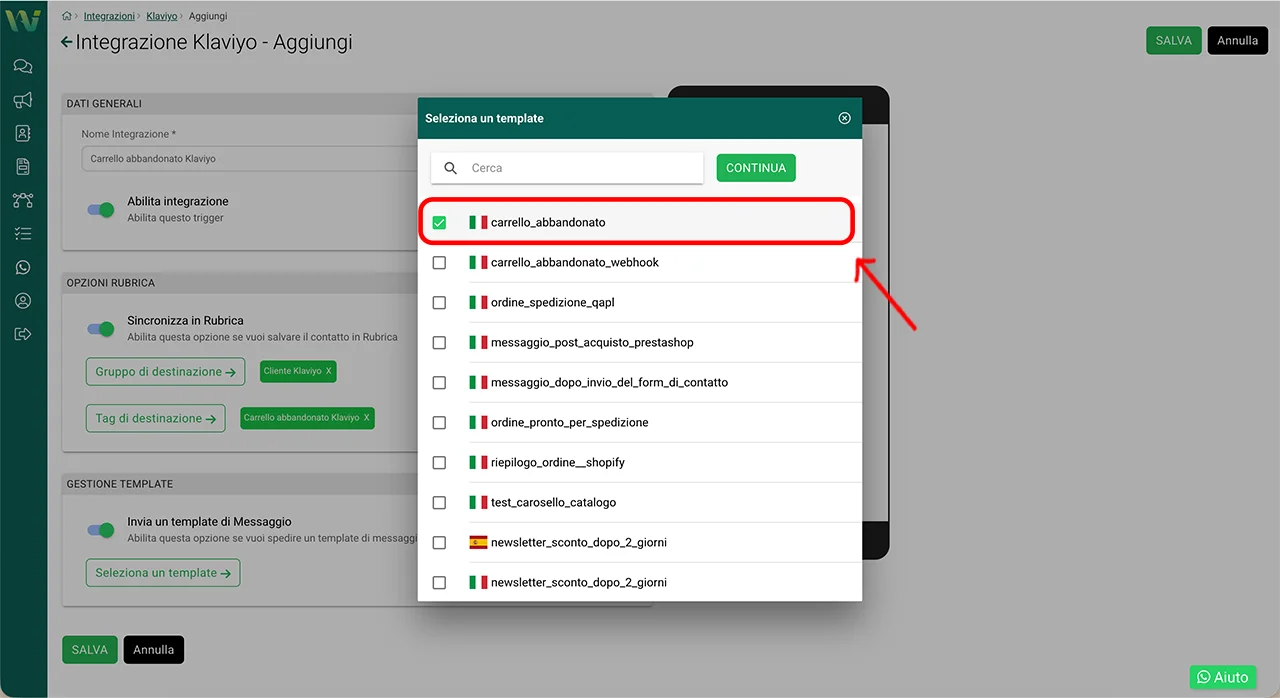The image size is (1280, 698).
Task: Navigate to Klaviyo breadcrumb link
Action: pos(161,16)
